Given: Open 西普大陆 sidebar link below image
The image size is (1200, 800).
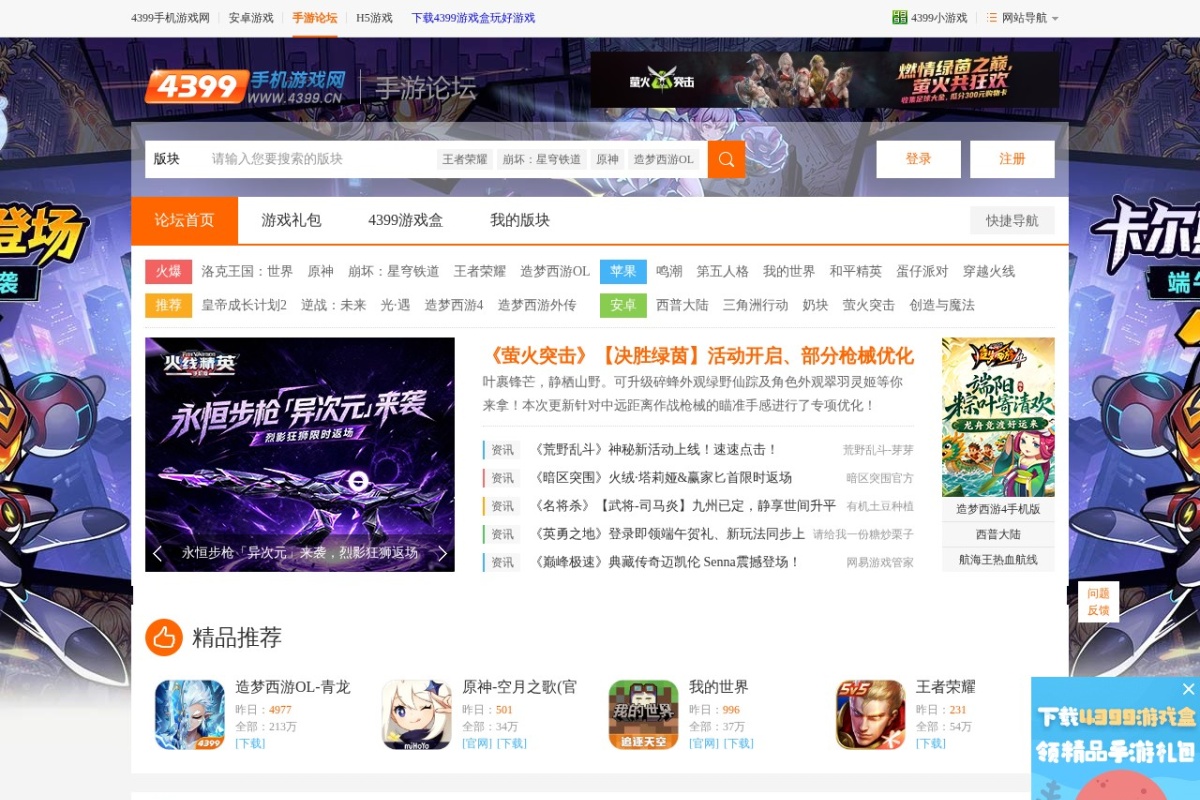Looking at the screenshot, I should point(998,534).
